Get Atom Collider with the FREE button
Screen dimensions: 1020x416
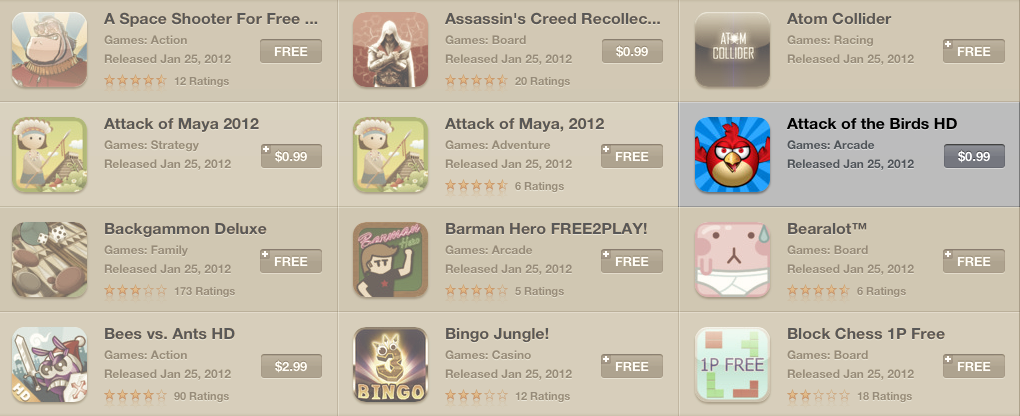coord(974,51)
